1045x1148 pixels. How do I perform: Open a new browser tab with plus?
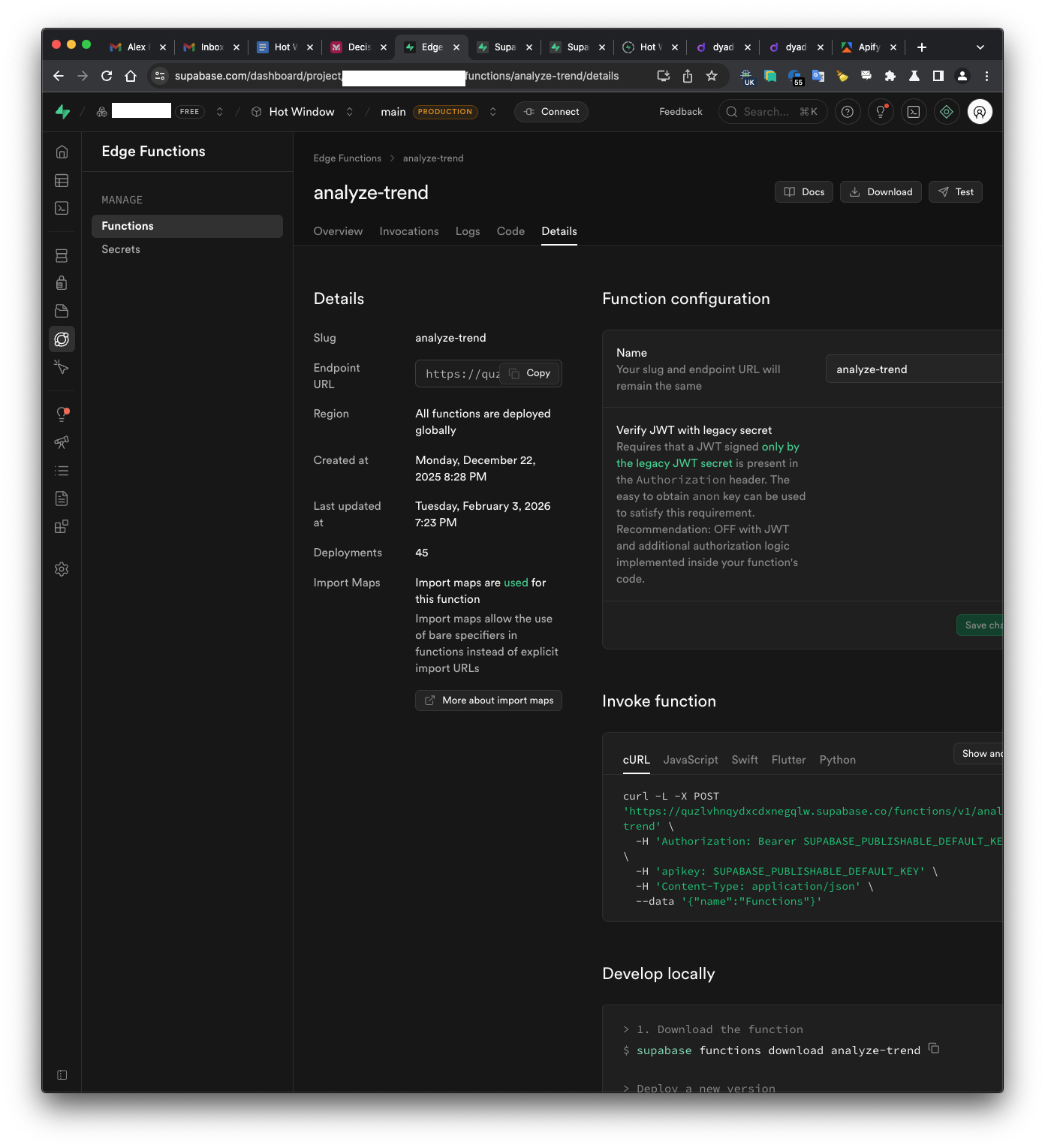click(x=922, y=47)
